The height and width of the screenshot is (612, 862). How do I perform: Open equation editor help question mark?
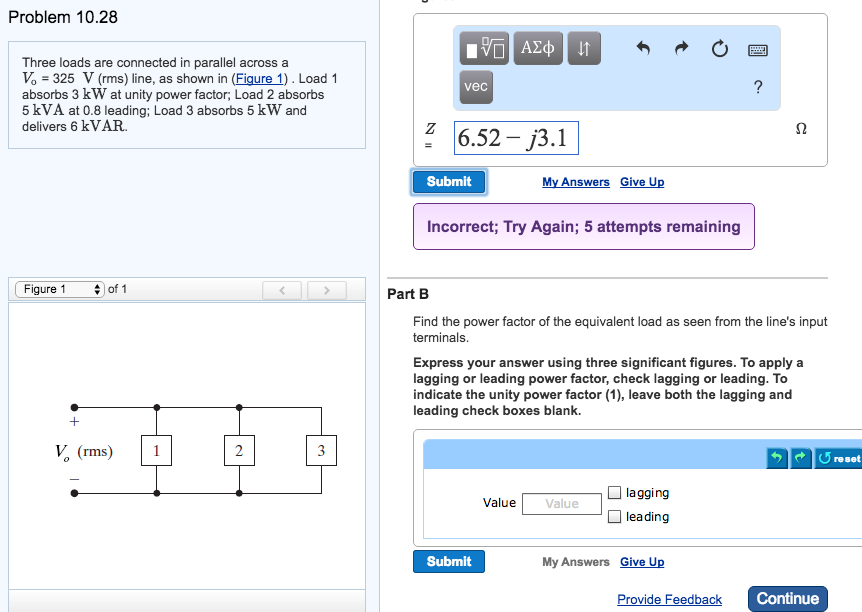tap(757, 87)
